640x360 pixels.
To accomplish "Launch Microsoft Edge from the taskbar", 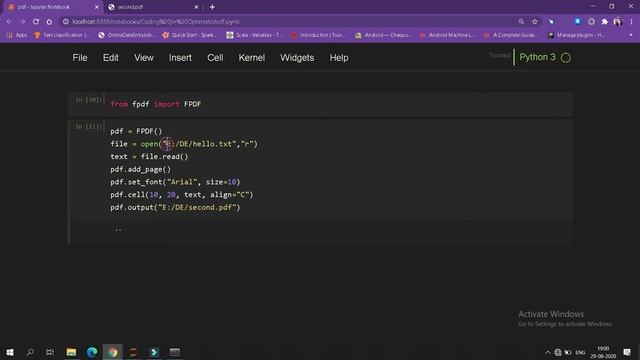I will point(92,352).
